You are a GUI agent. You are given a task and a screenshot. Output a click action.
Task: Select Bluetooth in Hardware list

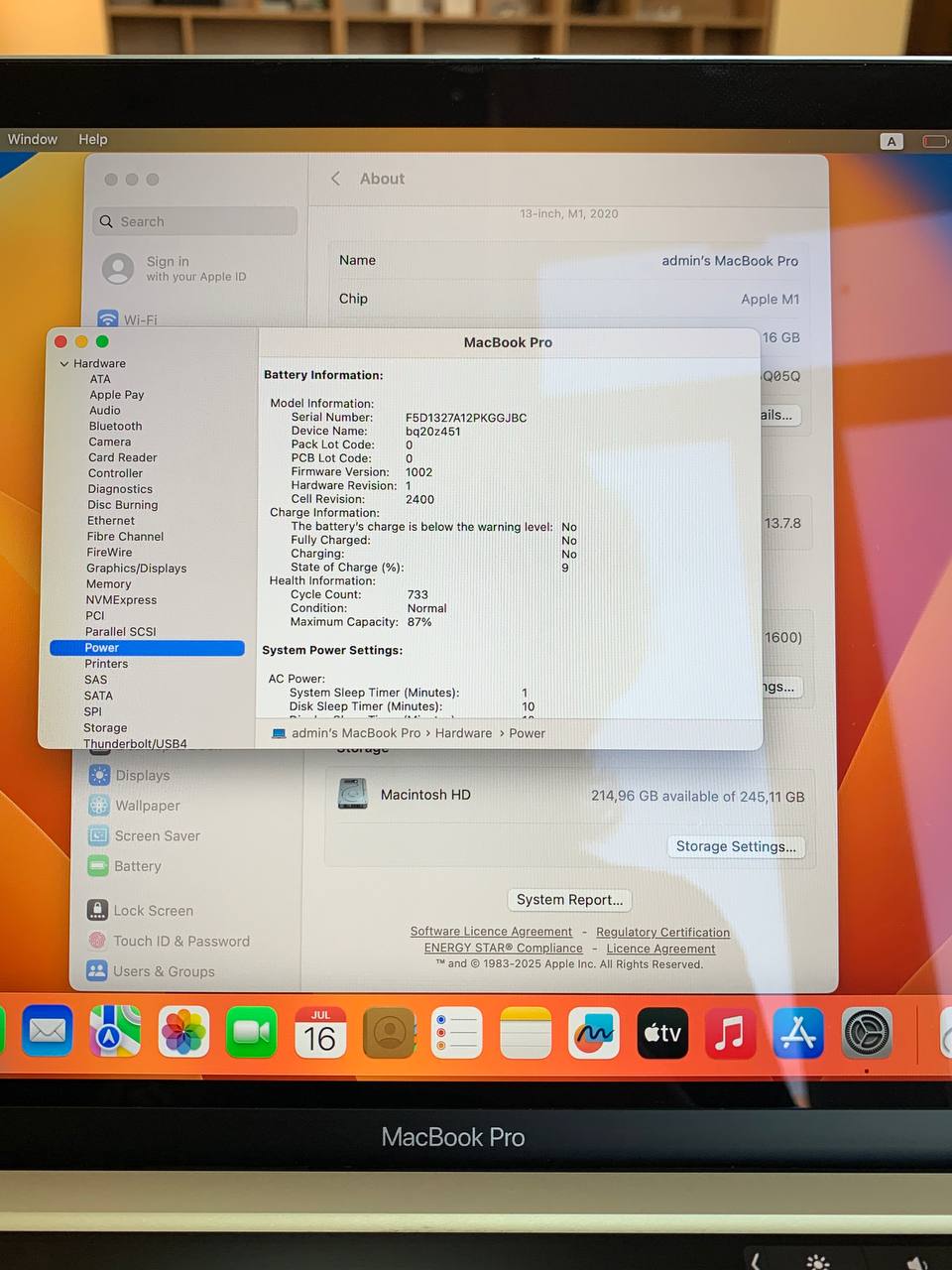pos(116,427)
